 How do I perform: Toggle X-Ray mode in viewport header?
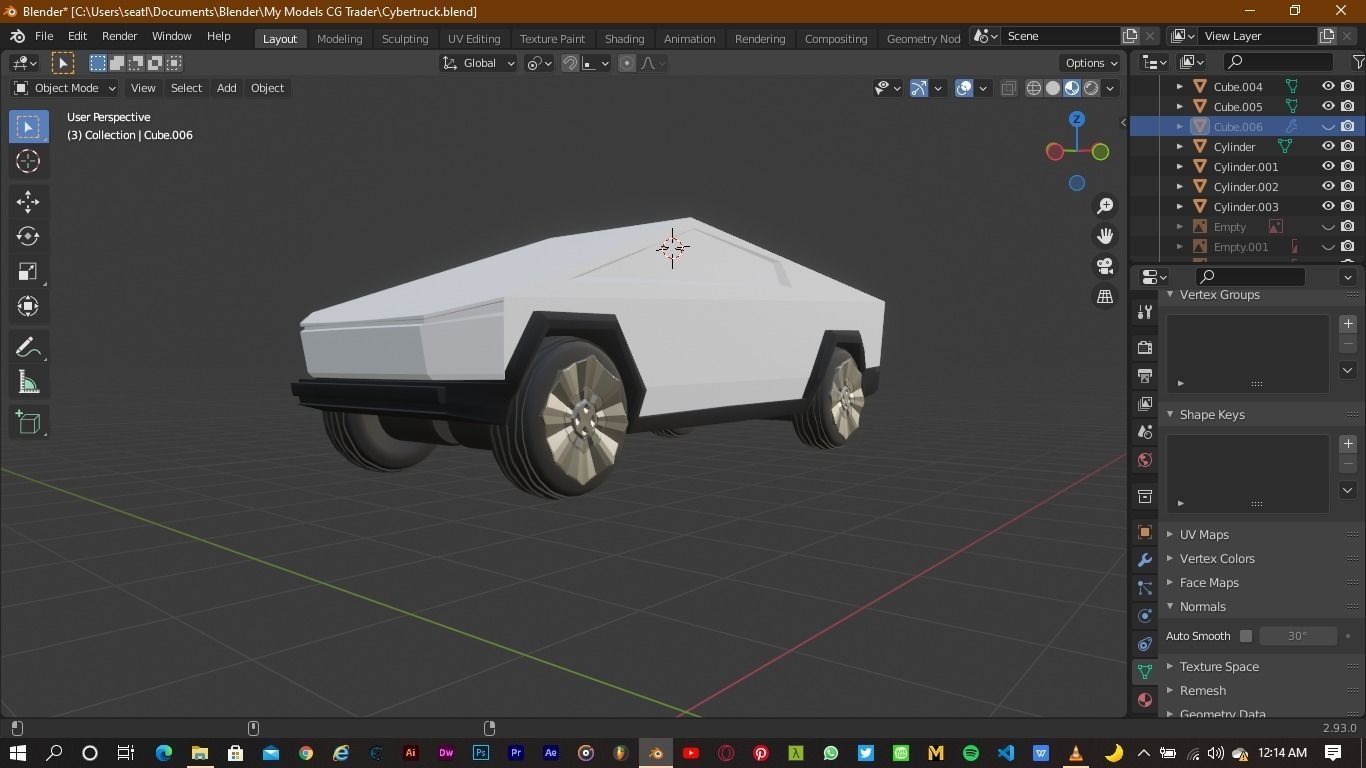tap(1008, 88)
